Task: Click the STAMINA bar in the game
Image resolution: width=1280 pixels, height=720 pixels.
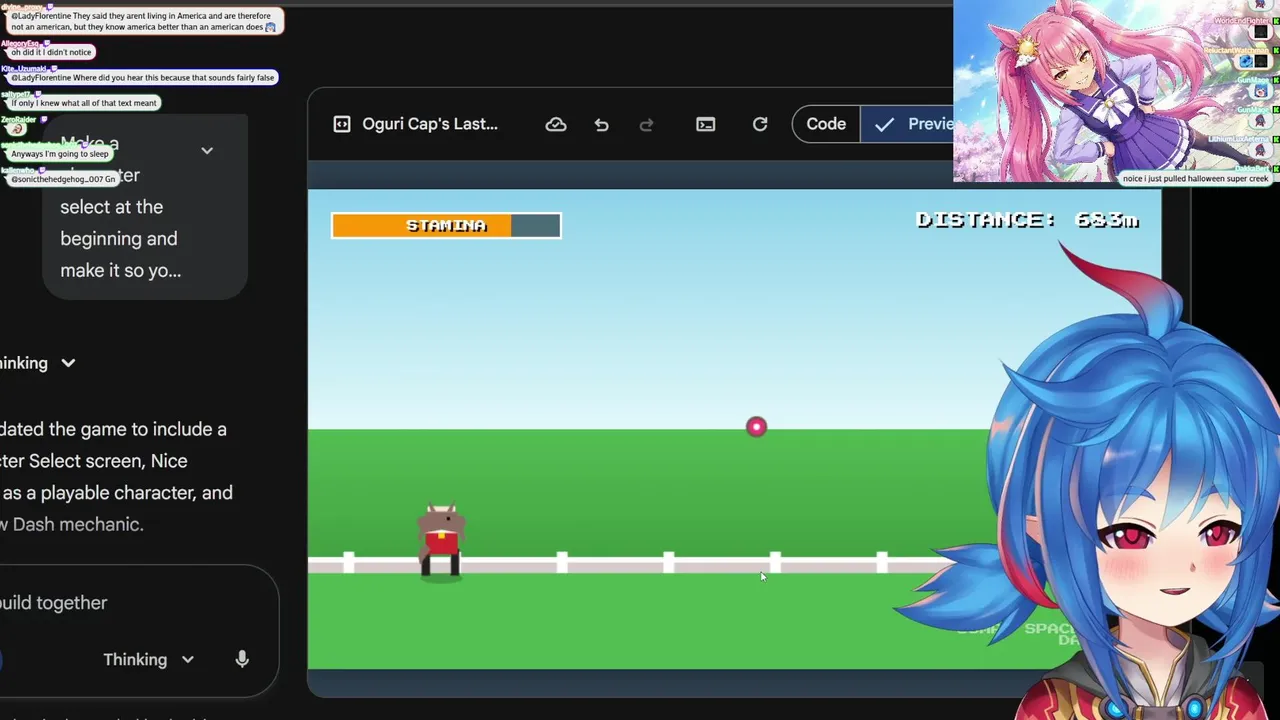Action: coord(446,225)
